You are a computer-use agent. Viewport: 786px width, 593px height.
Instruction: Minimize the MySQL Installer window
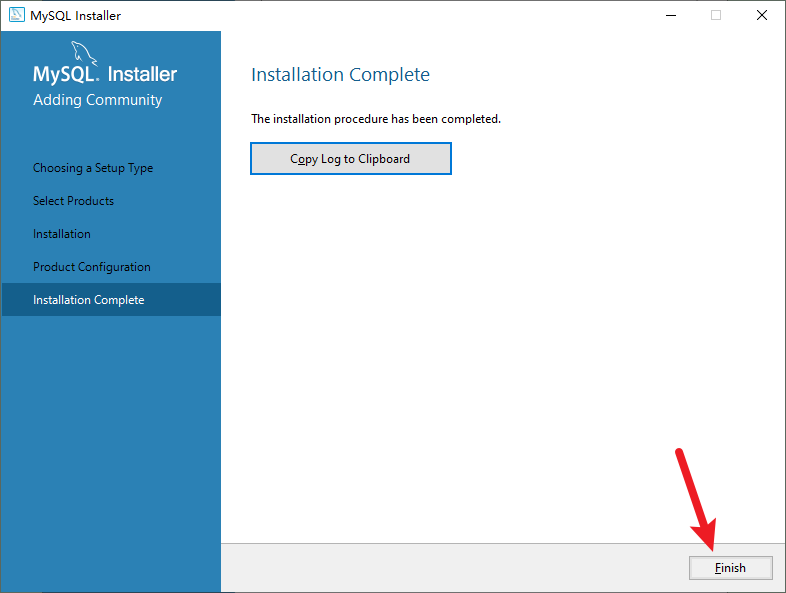[671, 15]
